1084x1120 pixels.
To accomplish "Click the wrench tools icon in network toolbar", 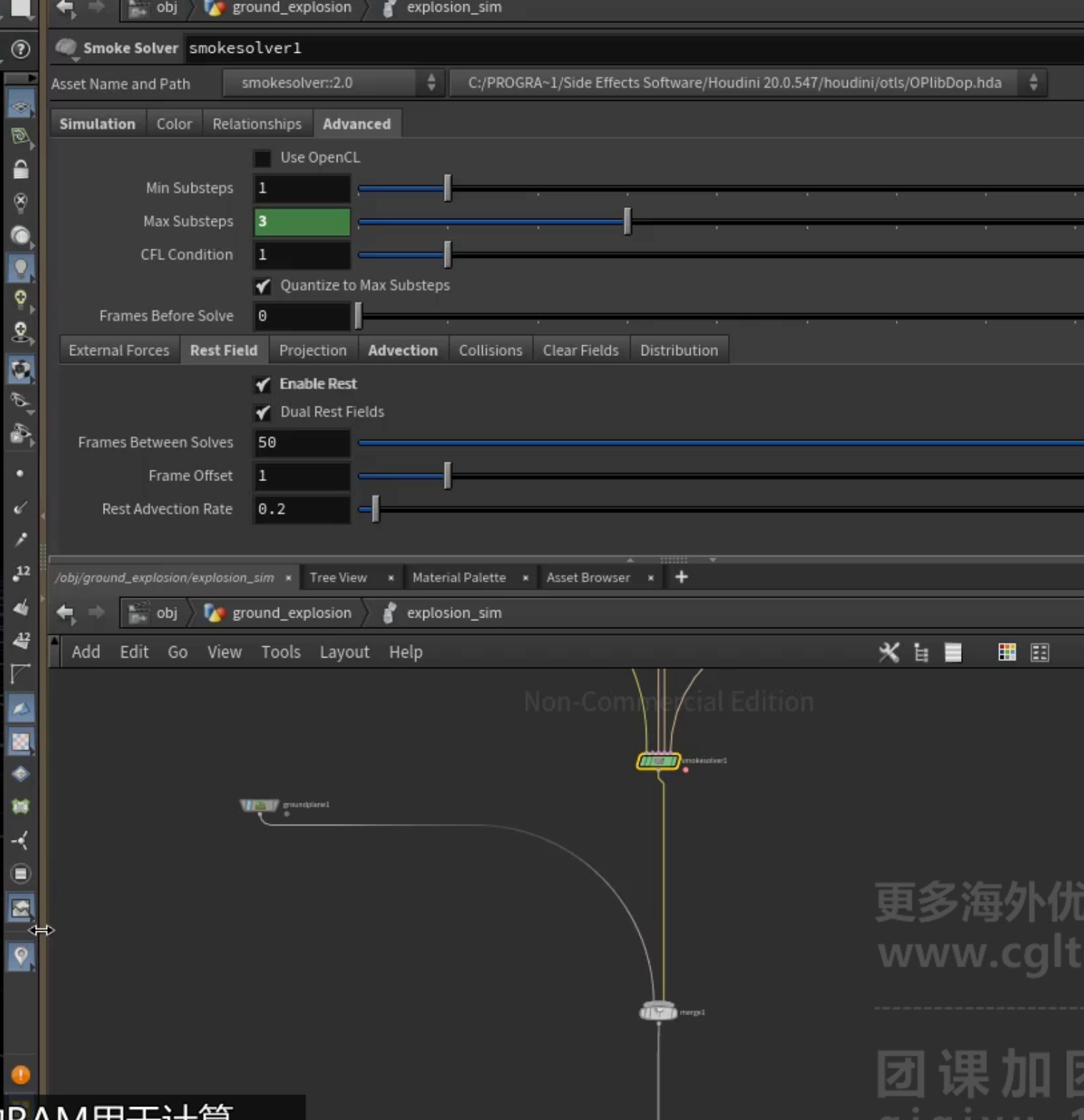I will 889,652.
